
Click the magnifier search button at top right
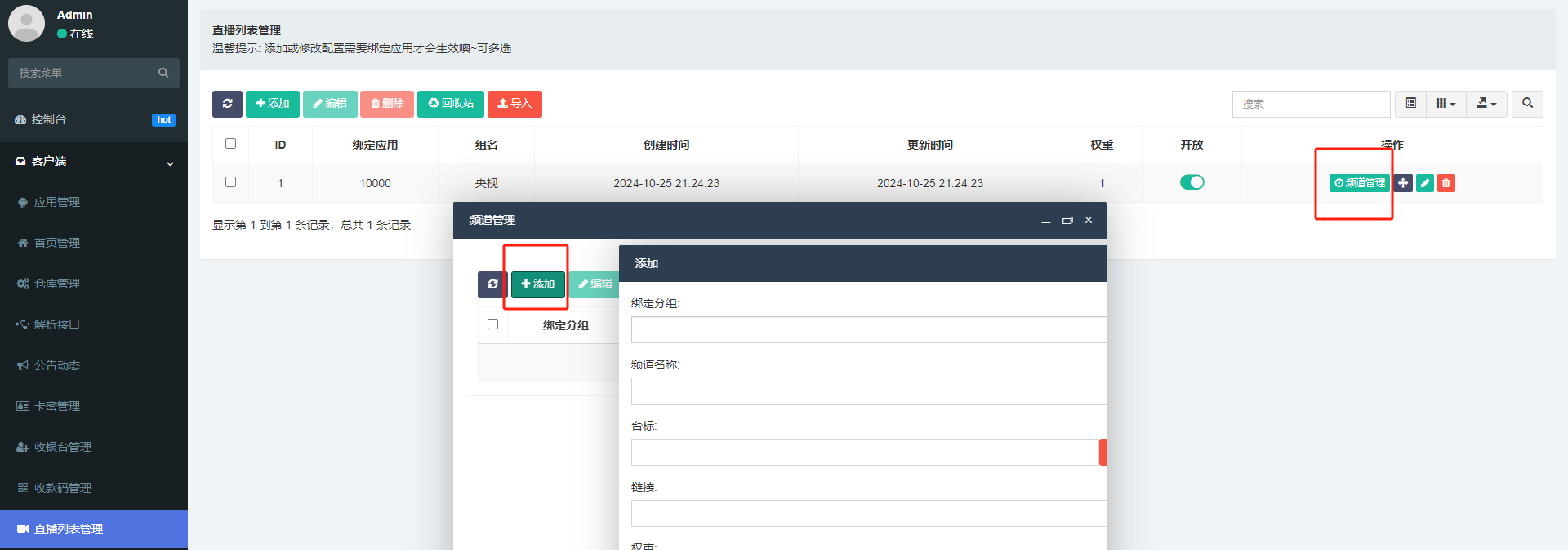coord(1527,104)
